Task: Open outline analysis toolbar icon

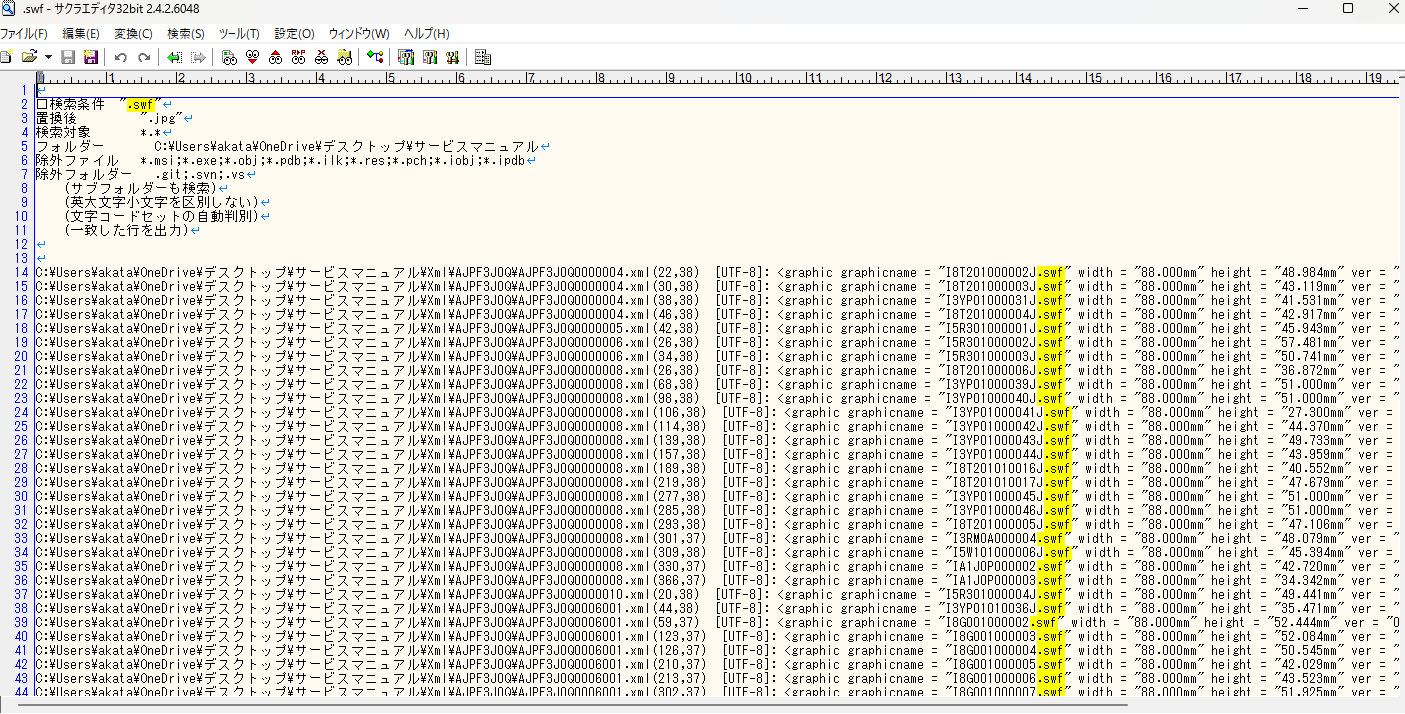Action: pyautogui.click(x=375, y=57)
